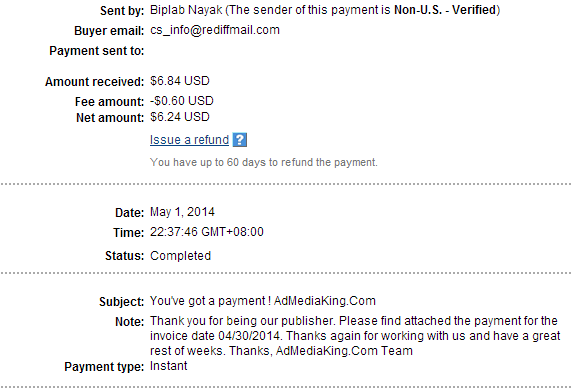The width and height of the screenshot is (571, 392).
Task: Click the AdMediaKing.Com Team signature text
Action: pyautogui.click(x=344, y=351)
